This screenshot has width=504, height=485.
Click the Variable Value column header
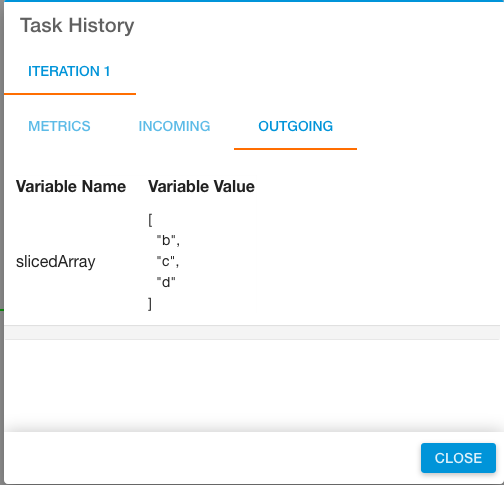pyautogui.click(x=201, y=186)
